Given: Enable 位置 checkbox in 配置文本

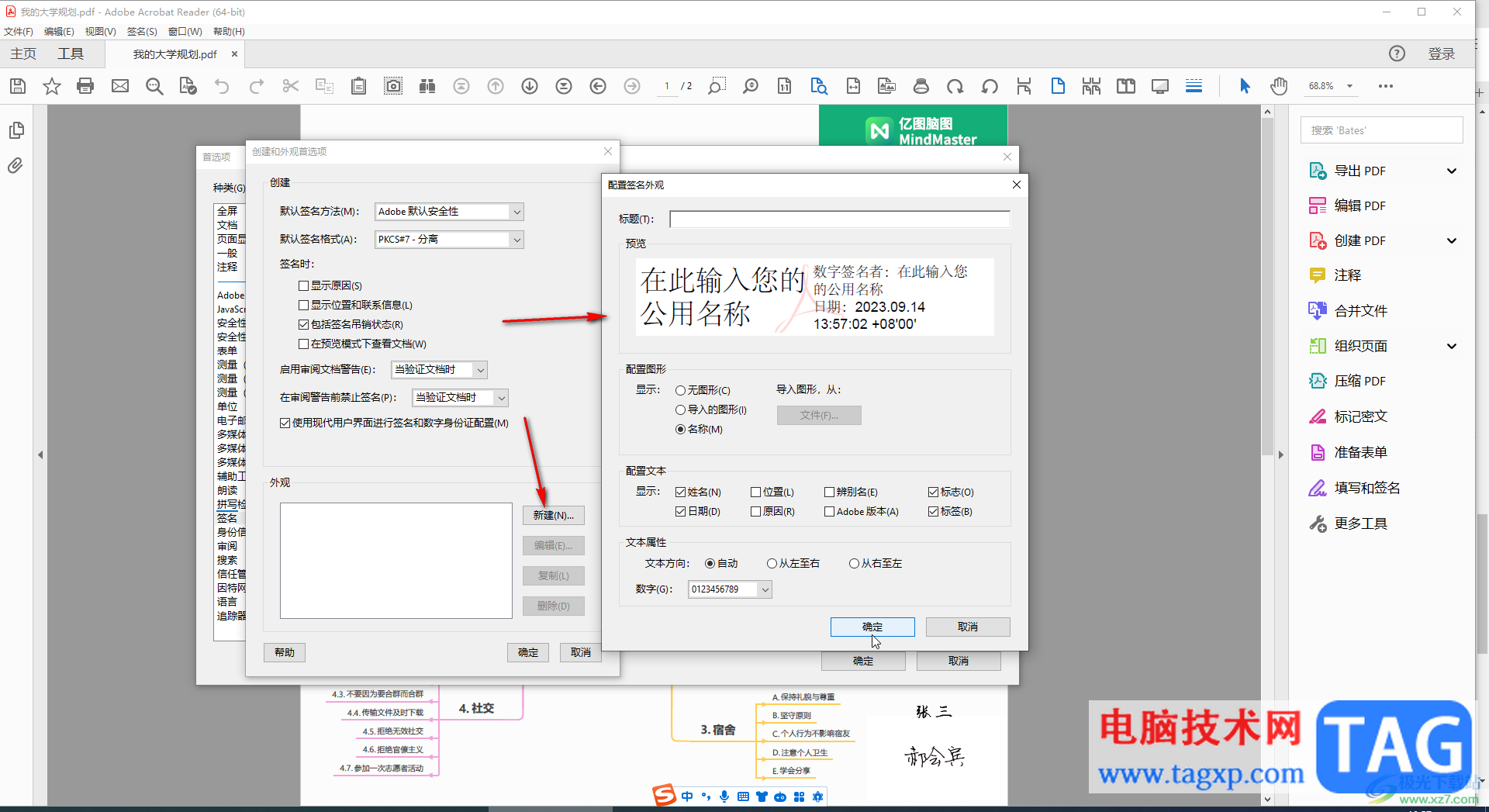Looking at the screenshot, I should click(755, 492).
